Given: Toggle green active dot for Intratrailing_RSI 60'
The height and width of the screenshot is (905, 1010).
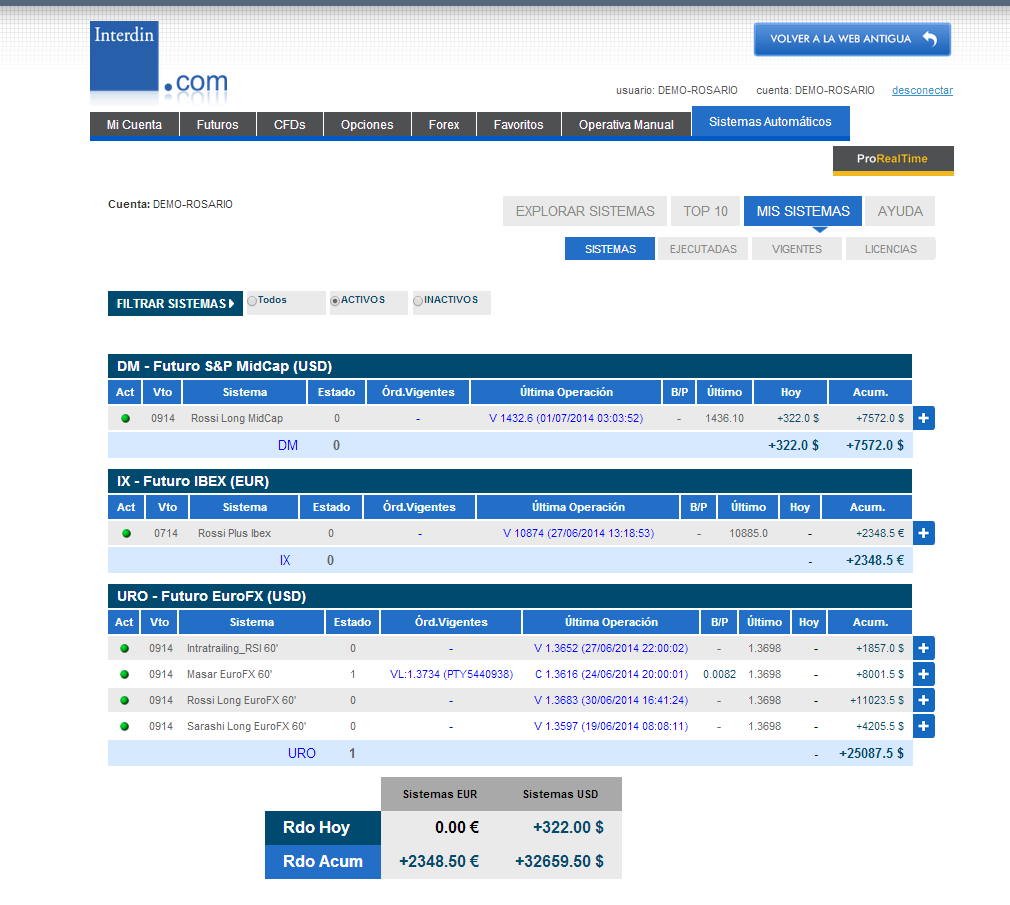Looking at the screenshot, I should click(124, 648).
